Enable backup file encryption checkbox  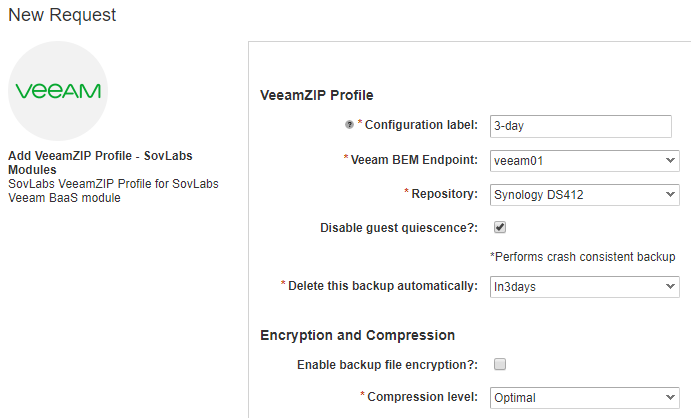coord(500,364)
